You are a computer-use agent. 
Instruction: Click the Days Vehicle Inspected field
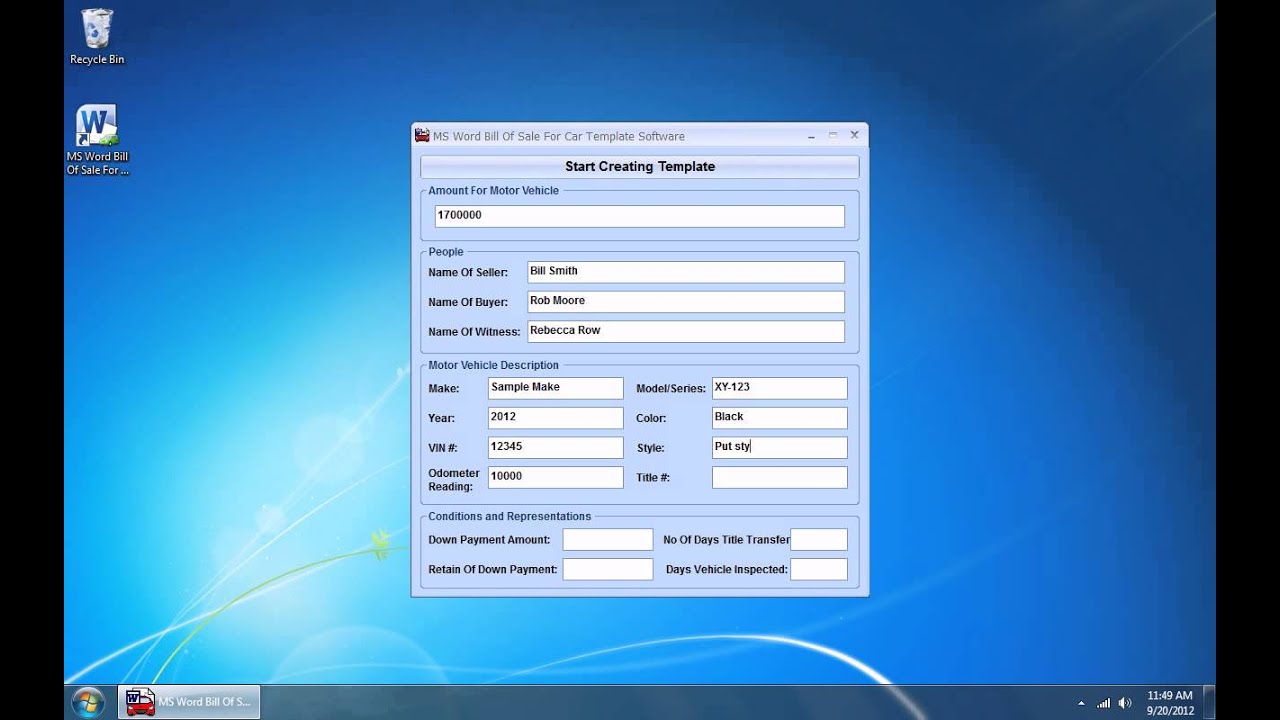click(819, 570)
